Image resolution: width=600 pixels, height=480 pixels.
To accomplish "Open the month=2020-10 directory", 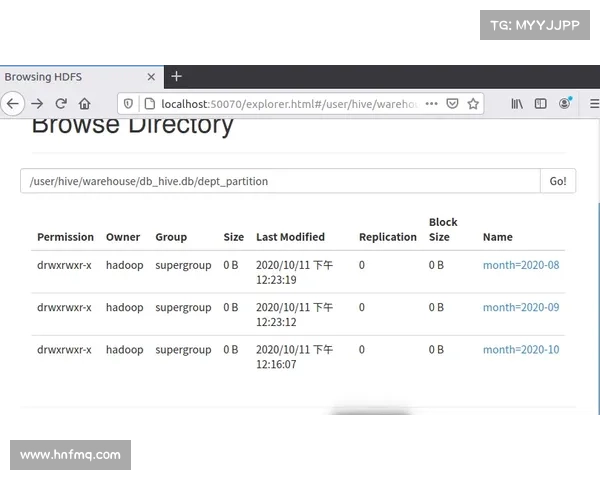I will coord(520,350).
